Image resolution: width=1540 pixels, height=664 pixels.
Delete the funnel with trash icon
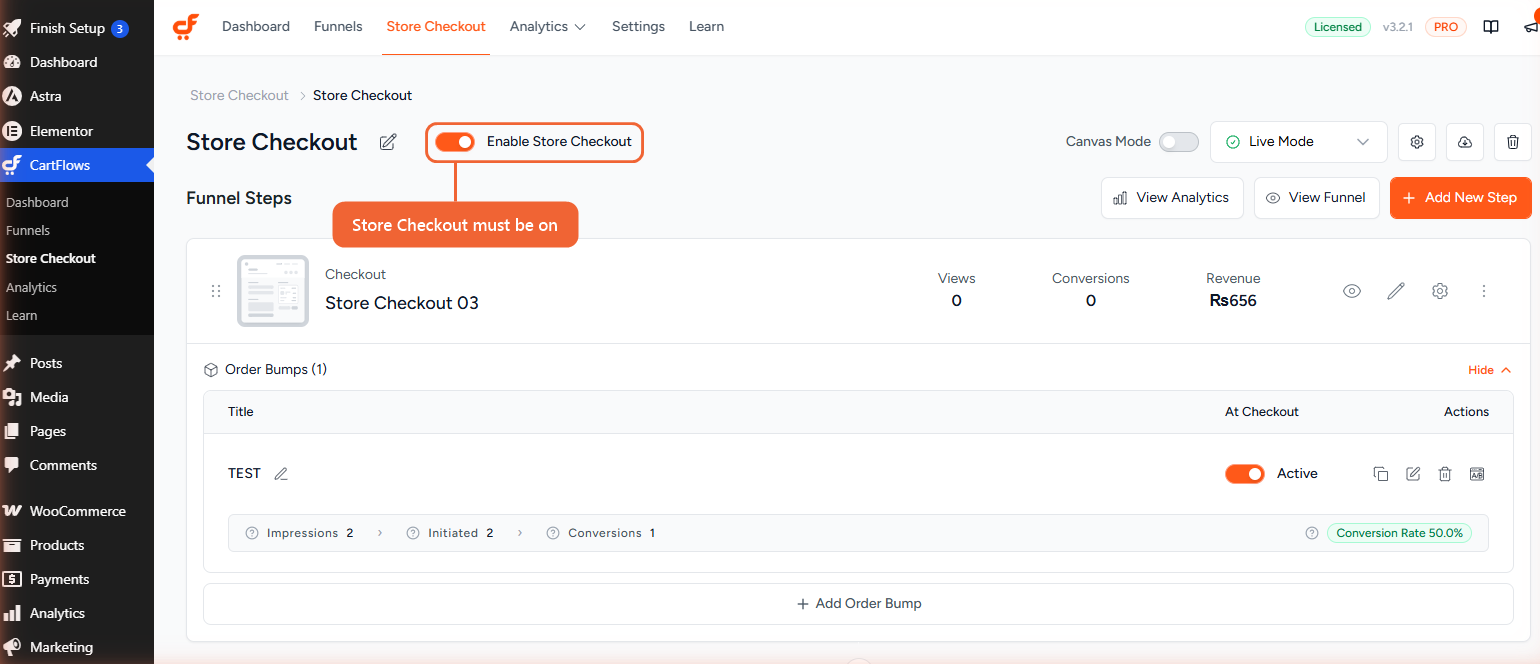(1513, 142)
